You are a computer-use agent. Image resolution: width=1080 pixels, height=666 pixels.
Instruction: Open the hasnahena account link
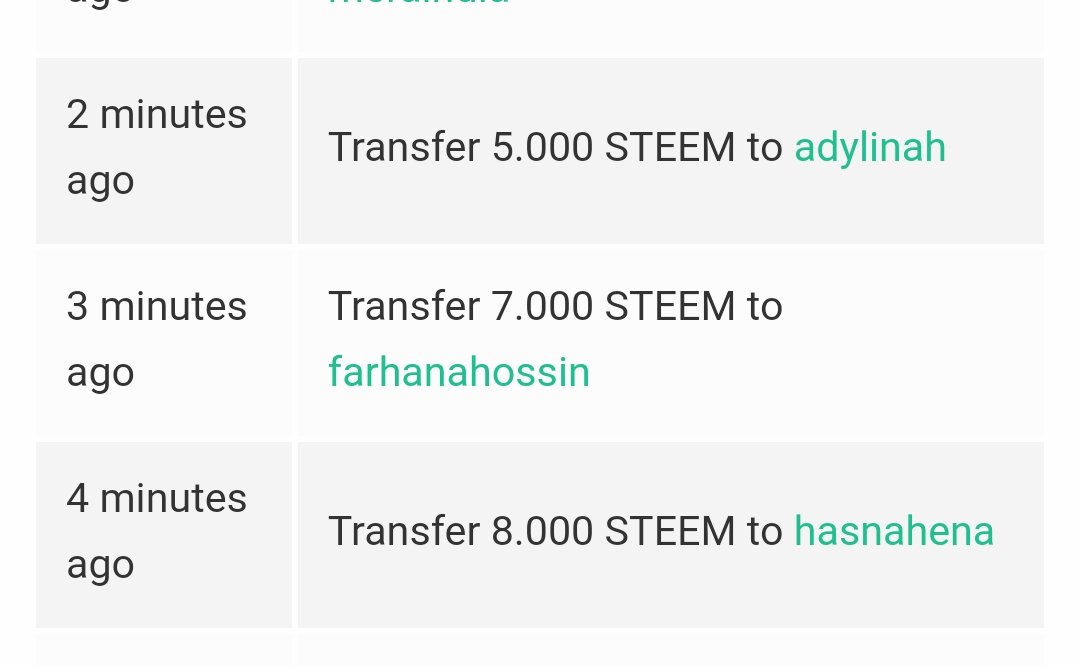894,531
